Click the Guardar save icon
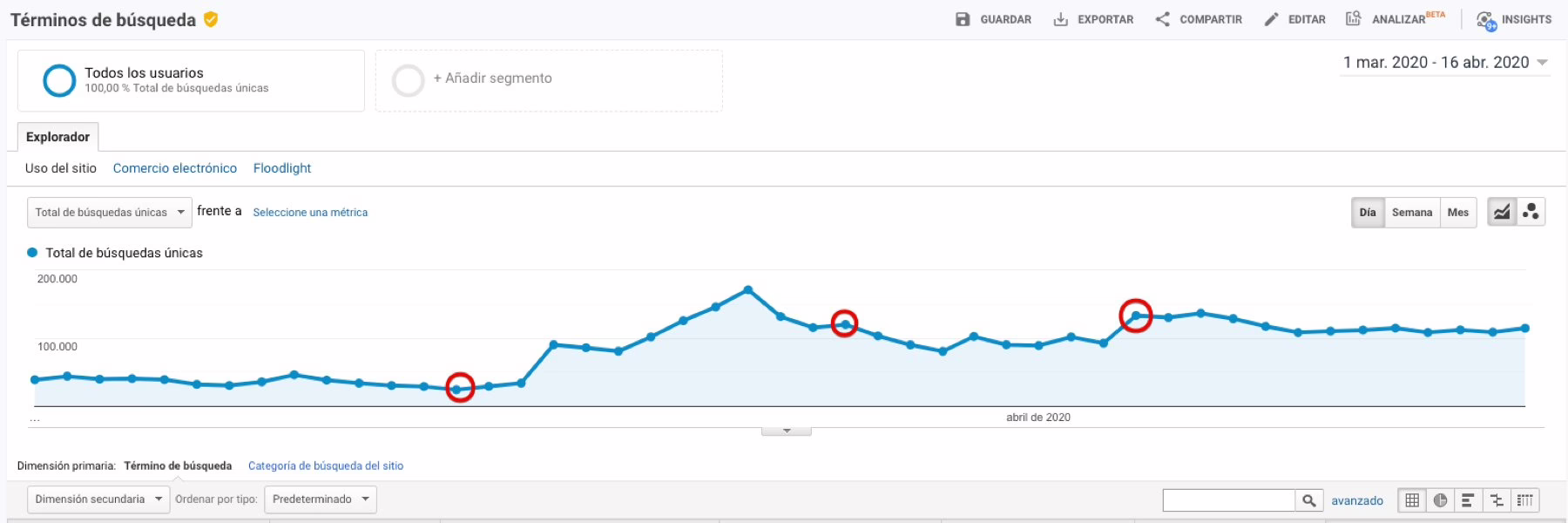The width and height of the screenshot is (1568, 523). (x=963, y=19)
